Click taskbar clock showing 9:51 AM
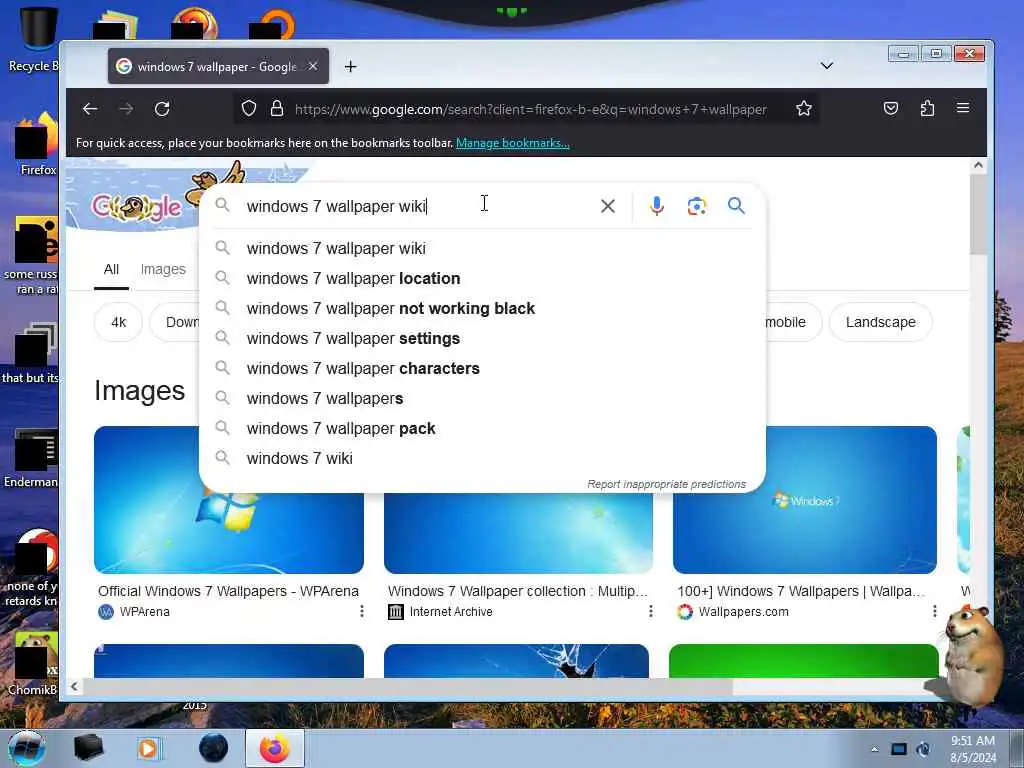Image resolution: width=1024 pixels, height=768 pixels. pyautogui.click(x=973, y=749)
